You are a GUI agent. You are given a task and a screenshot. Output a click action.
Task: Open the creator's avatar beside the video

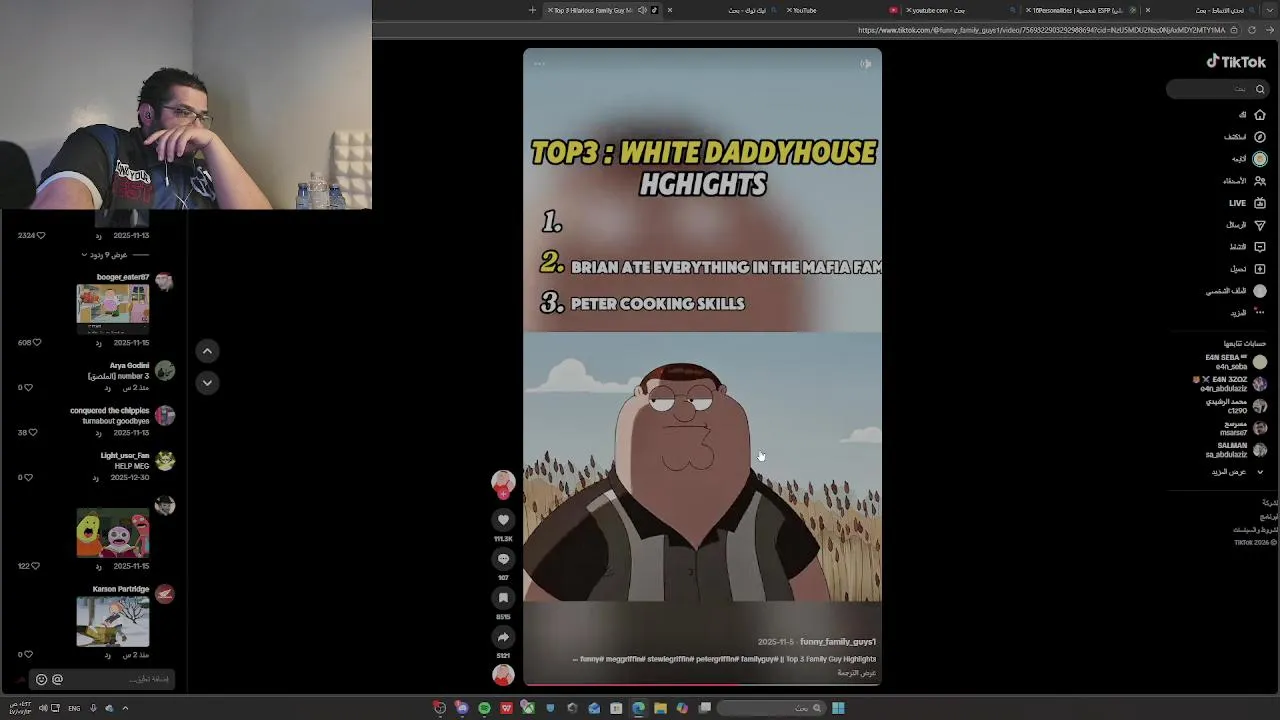503,482
